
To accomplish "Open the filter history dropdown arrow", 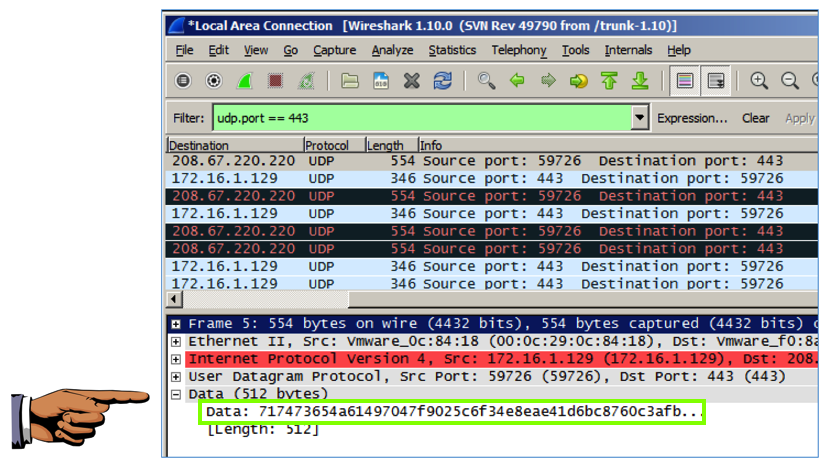I will [640, 118].
